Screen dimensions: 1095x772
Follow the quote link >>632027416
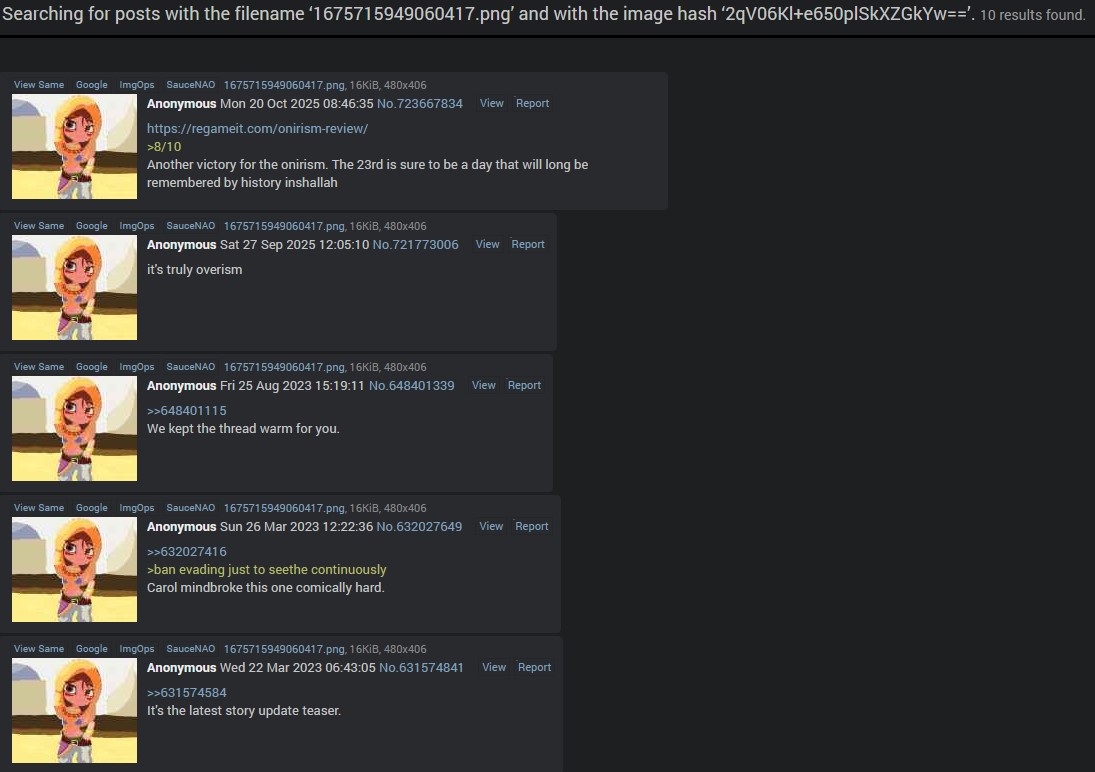click(x=186, y=552)
